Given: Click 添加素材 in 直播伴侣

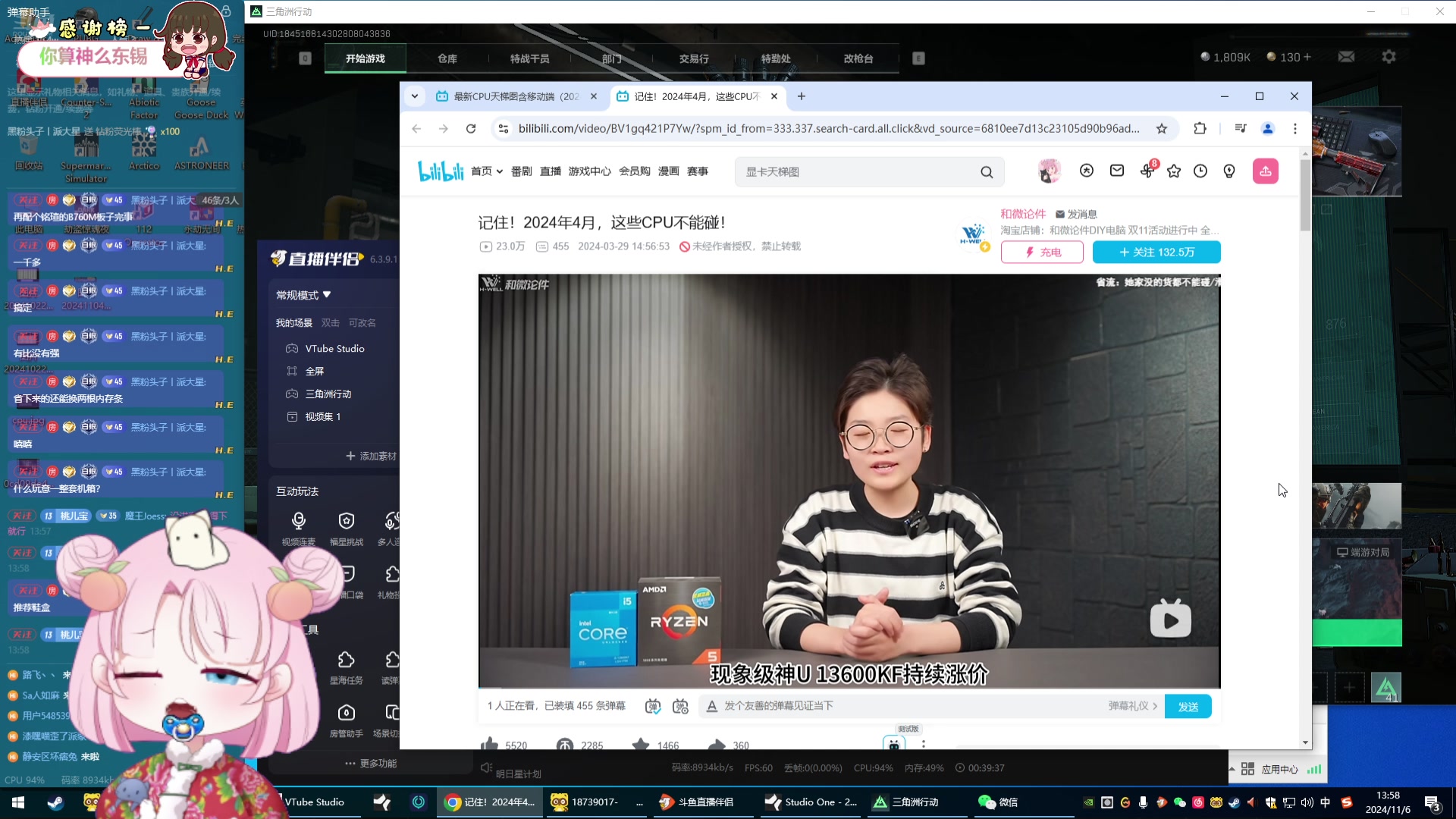Looking at the screenshot, I should pos(371,456).
